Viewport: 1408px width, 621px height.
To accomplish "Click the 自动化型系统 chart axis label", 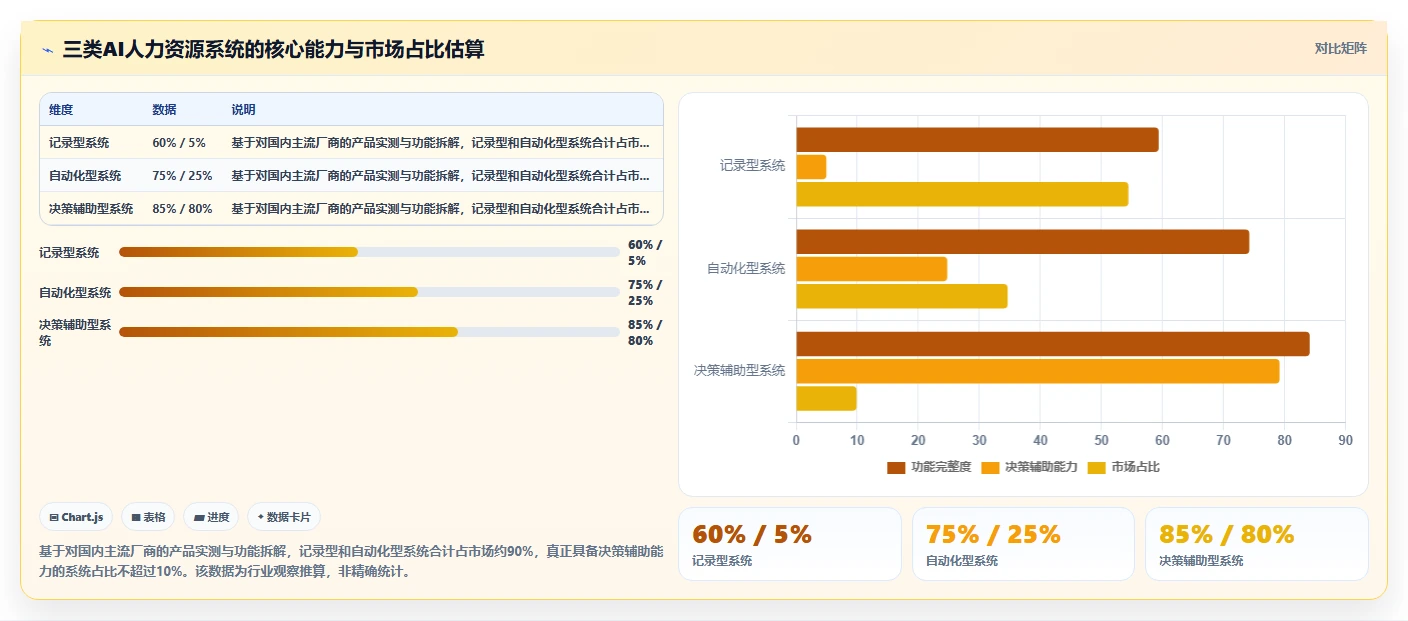I will pyautogui.click(x=746, y=268).
